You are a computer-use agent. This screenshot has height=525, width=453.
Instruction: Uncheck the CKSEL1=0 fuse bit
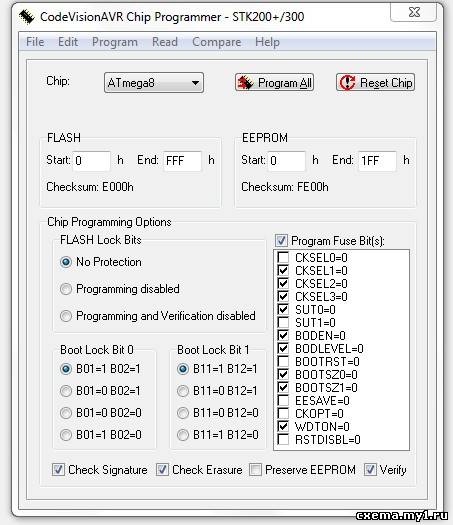click(283, 270)
